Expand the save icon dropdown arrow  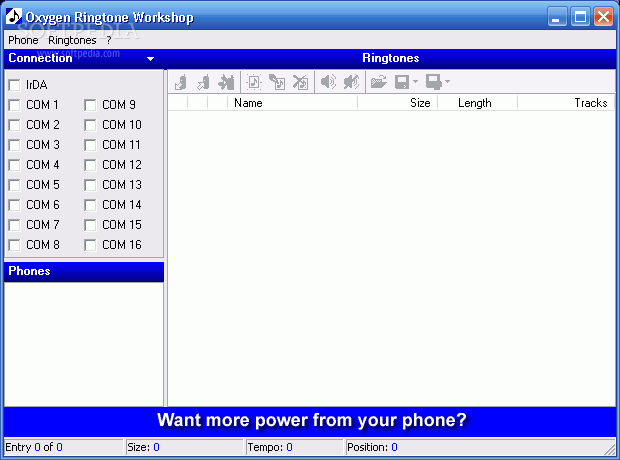(415, 82)
